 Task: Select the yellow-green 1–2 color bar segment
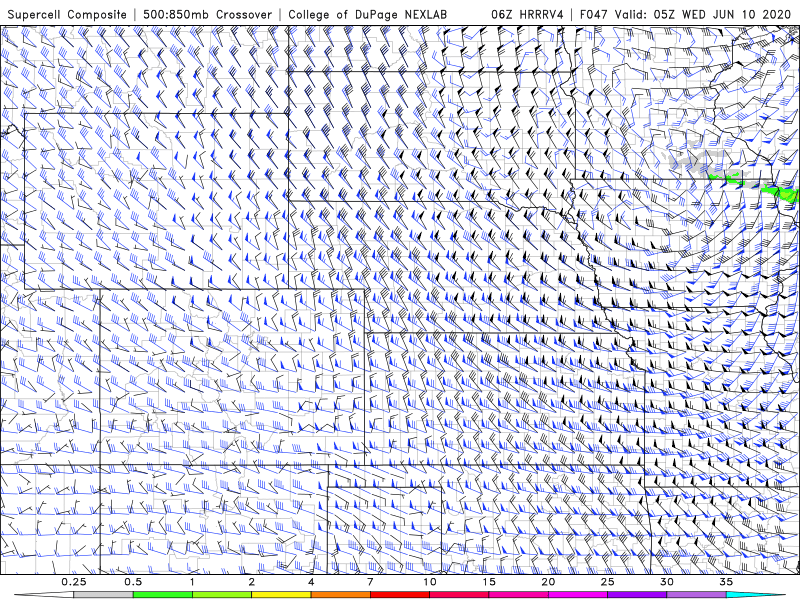[222, 595]
